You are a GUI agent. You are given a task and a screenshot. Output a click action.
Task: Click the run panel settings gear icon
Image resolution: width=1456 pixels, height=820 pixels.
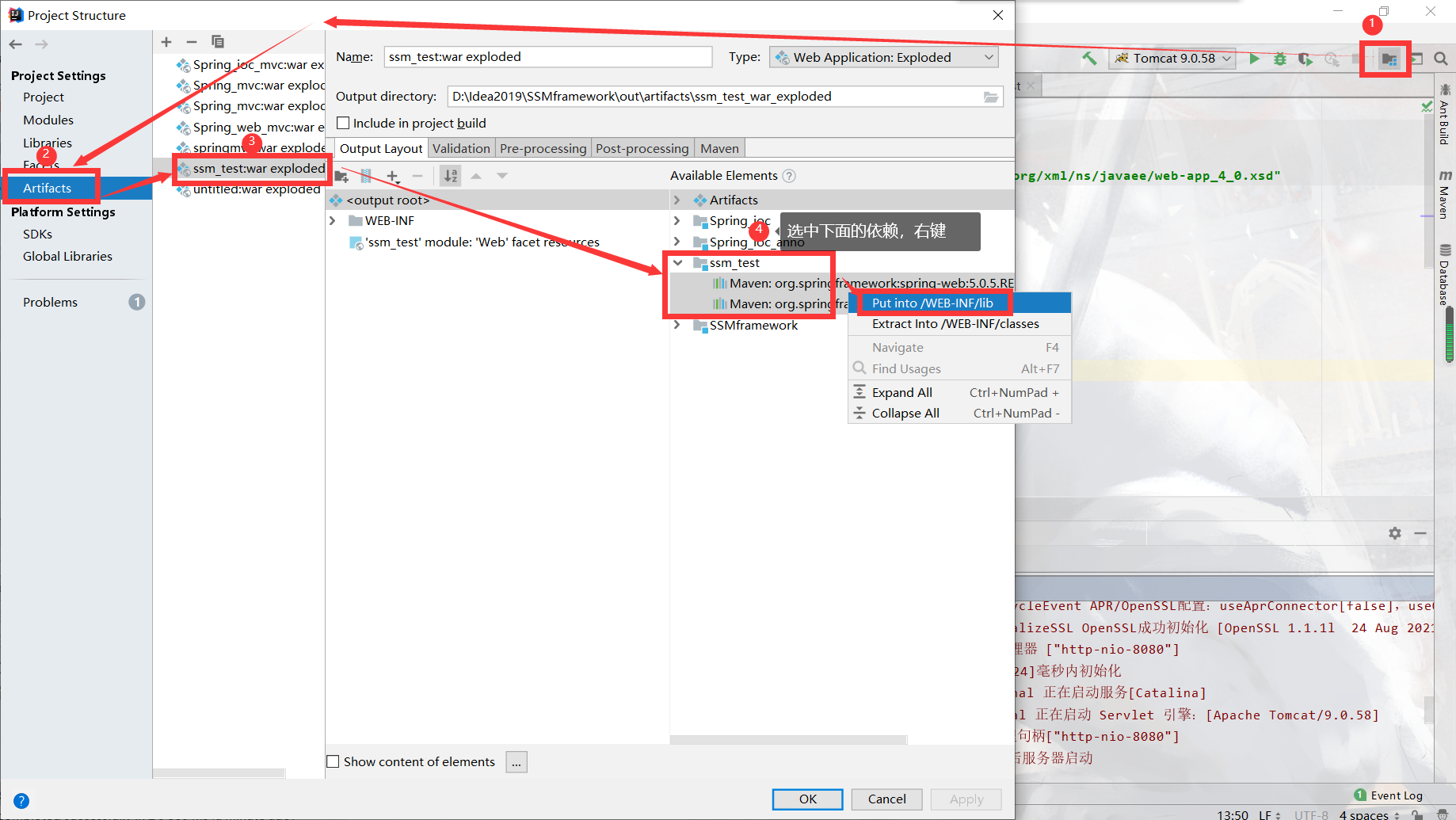pyautogui.click(x=1395, y=533)
